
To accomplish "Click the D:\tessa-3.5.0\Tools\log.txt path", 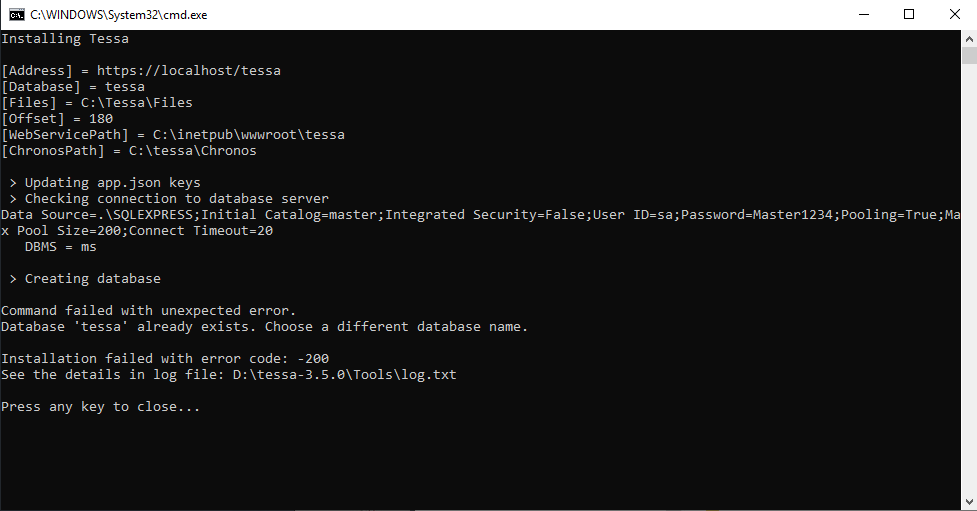I will (345, 375).
